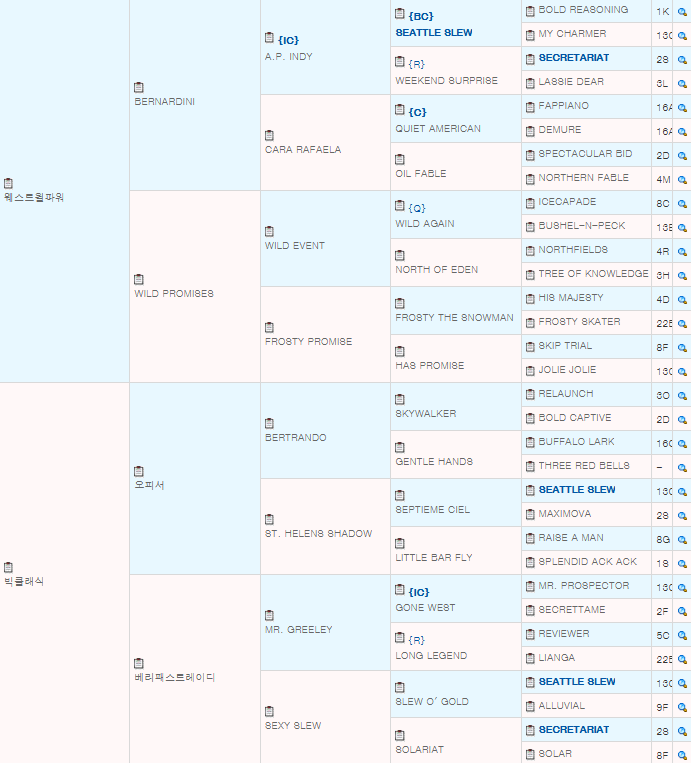
Task: Click the {BC} tag above SEATTLE SLEW
Action: pyautogui.click(x=421, y=16)
